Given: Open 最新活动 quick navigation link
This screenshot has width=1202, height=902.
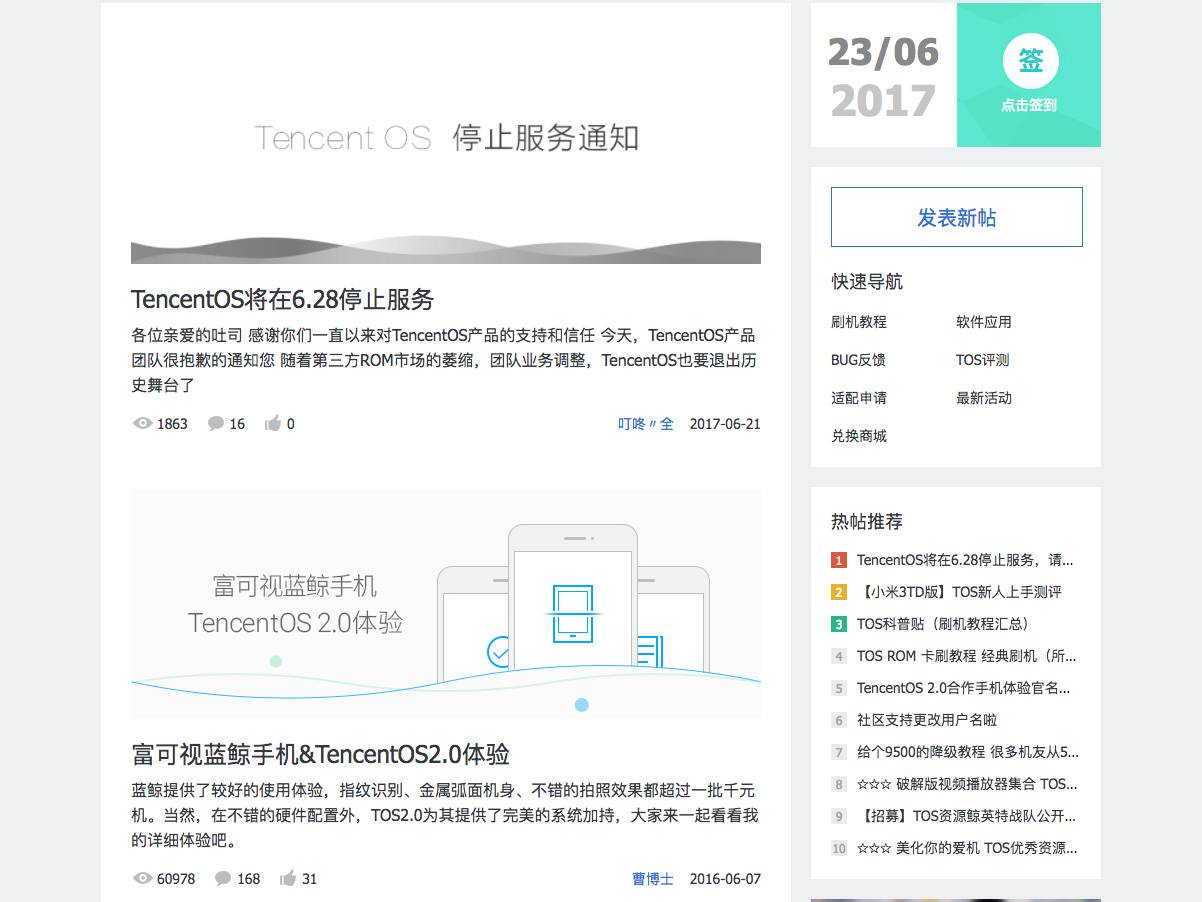Looking at the screenshot, I should pos(984,398).
